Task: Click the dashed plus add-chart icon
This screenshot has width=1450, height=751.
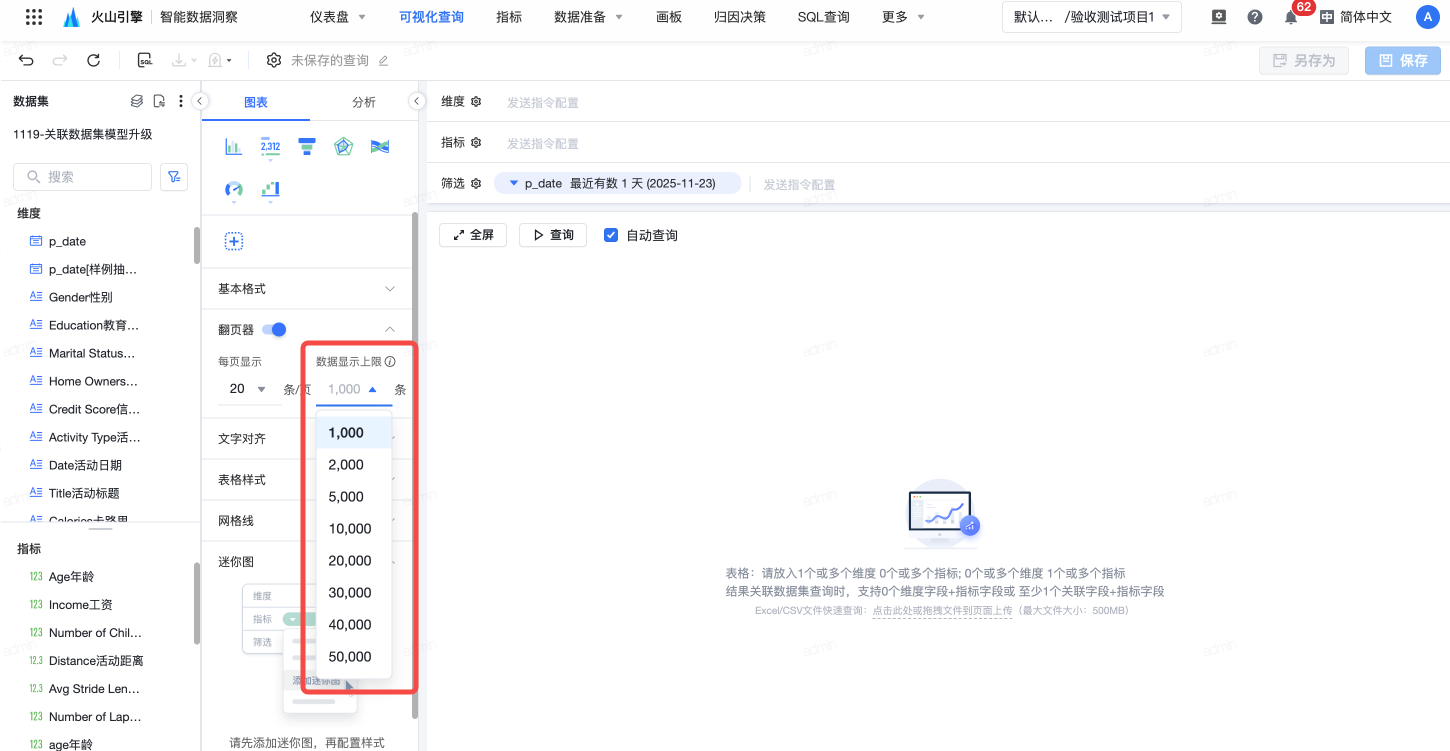Action: pos(234,241)
